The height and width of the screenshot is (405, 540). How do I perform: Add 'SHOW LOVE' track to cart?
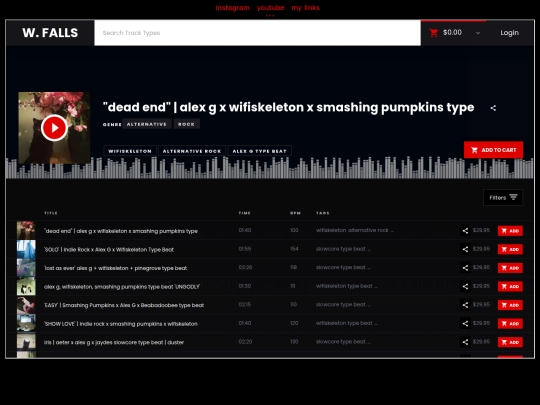pyautogui.click(x=510, y=324)
